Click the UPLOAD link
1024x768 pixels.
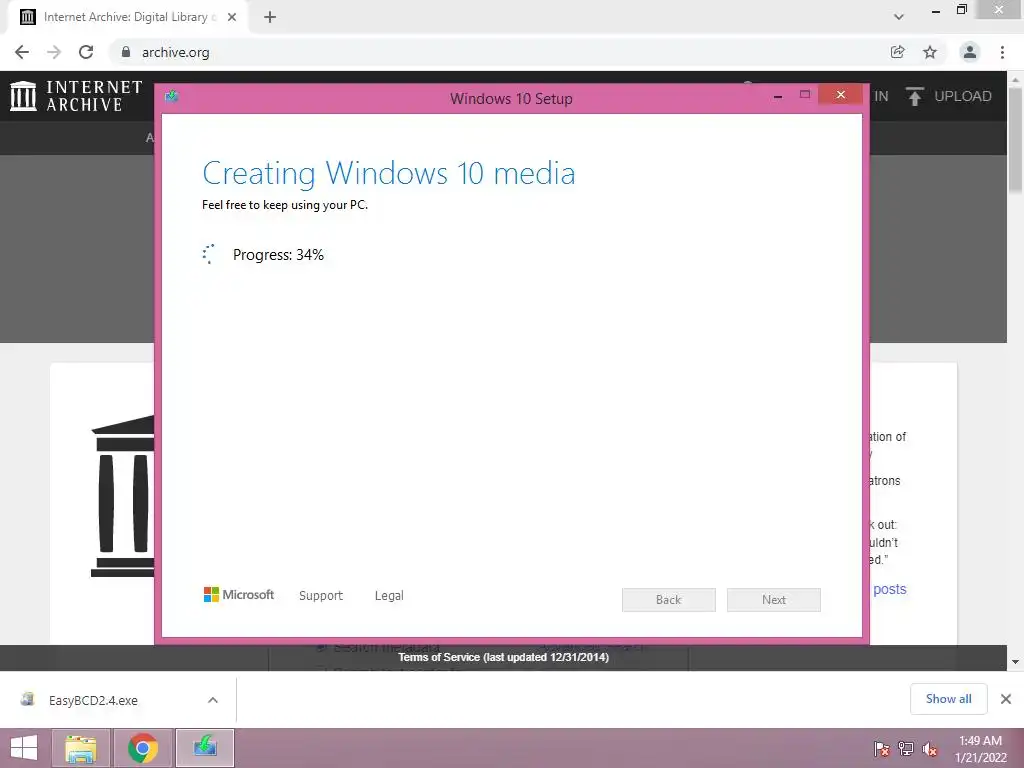point(963,96)
